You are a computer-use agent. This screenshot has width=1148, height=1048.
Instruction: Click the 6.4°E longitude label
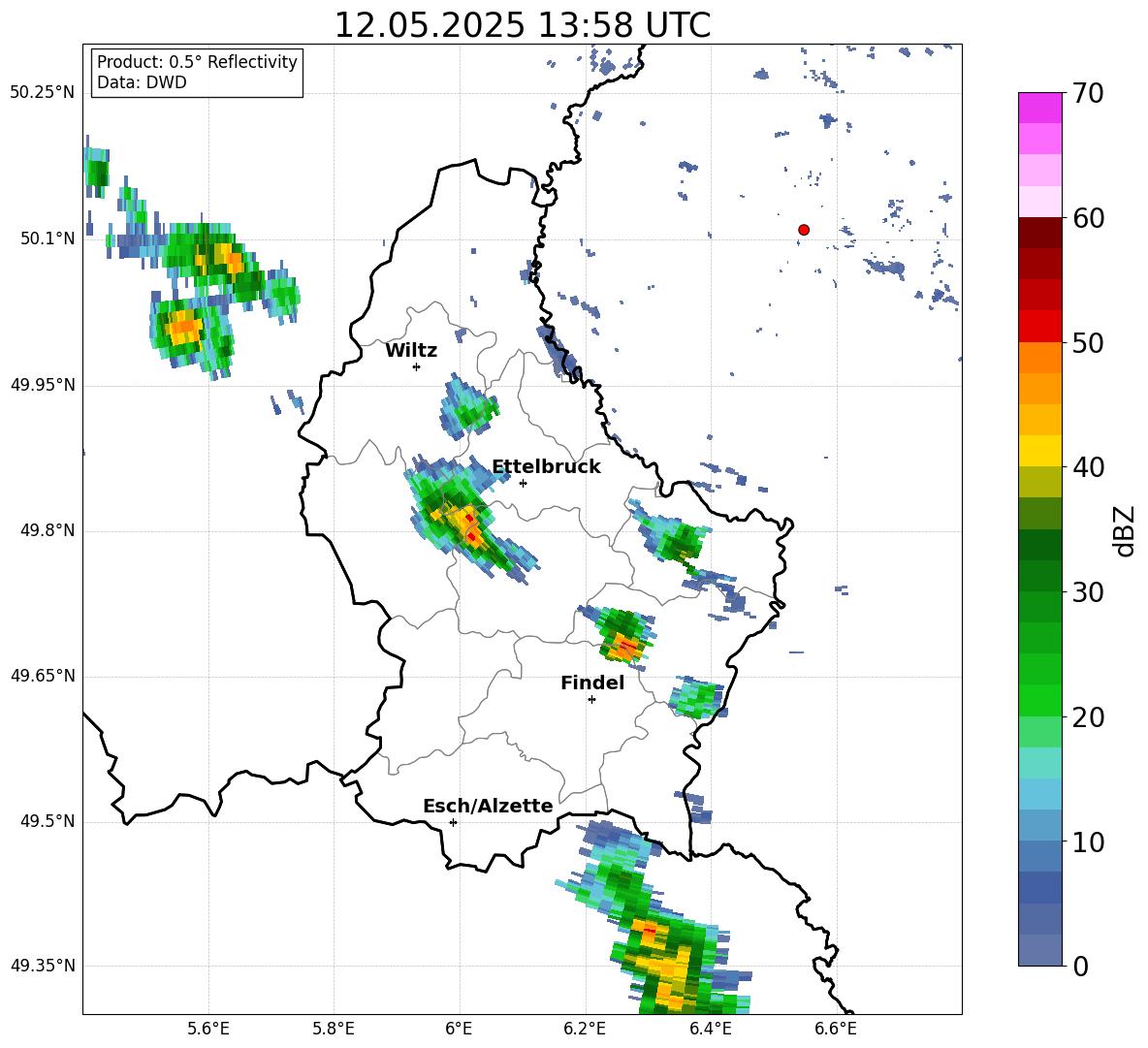click(x=710, y=1029)
